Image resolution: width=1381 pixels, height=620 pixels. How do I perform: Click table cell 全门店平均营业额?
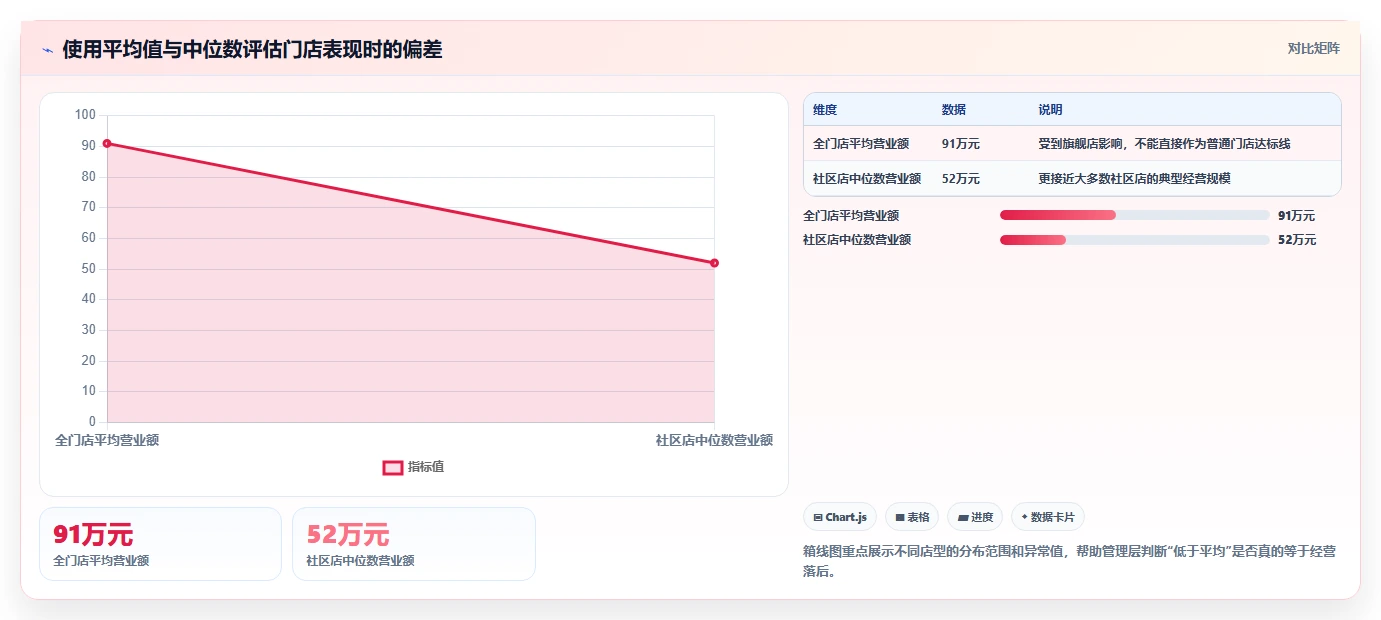[861, 144]
